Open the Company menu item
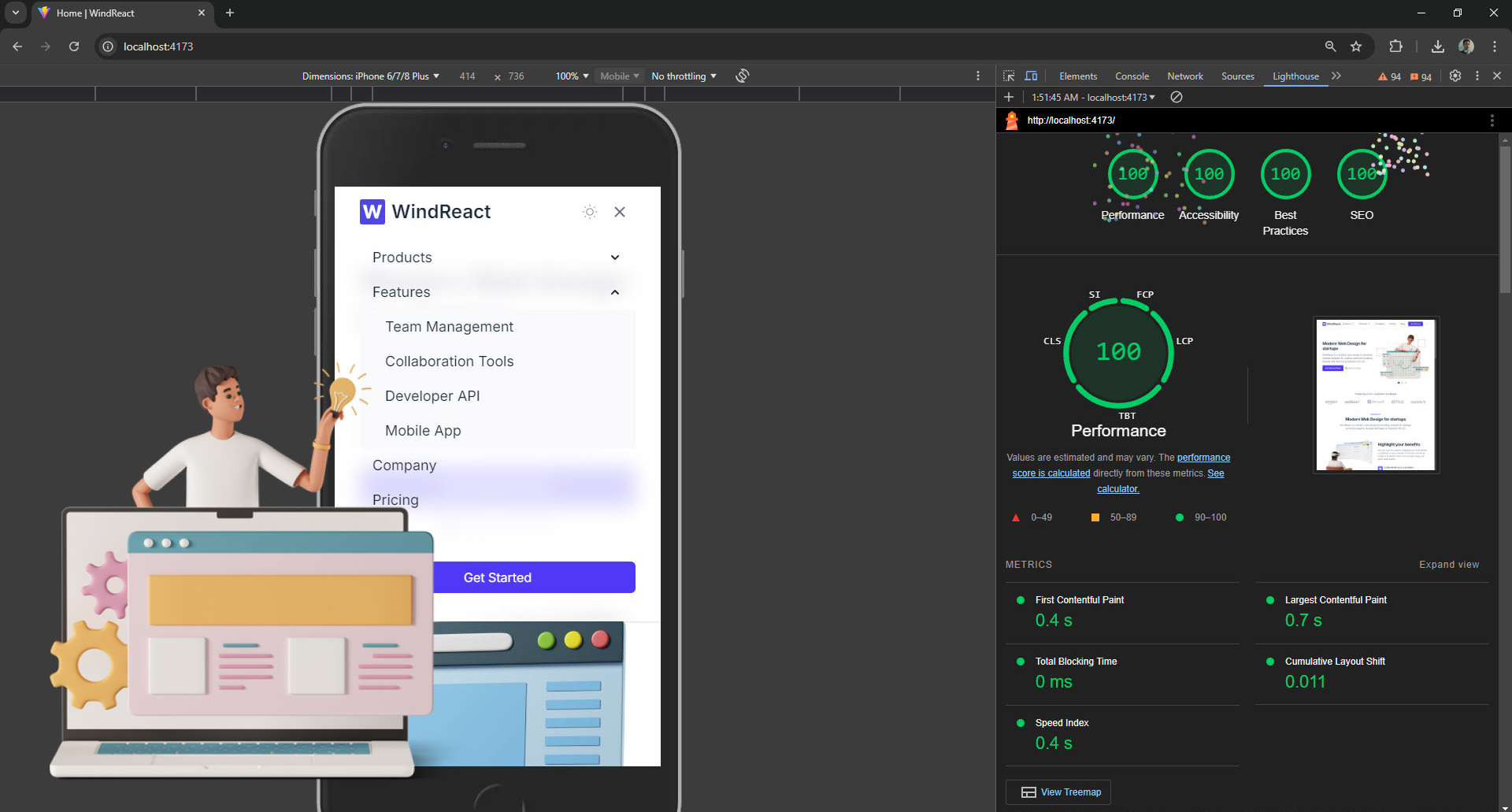 click(x=404, y=465)
